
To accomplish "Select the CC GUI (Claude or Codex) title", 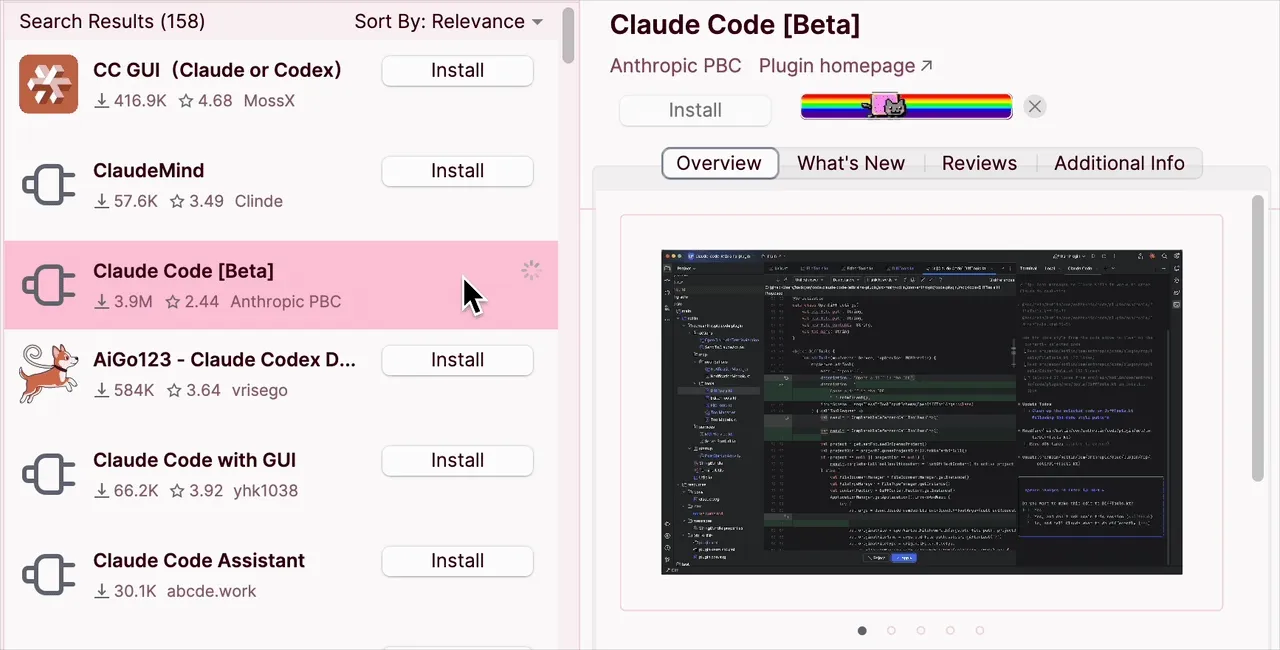I will pos(217,70).
